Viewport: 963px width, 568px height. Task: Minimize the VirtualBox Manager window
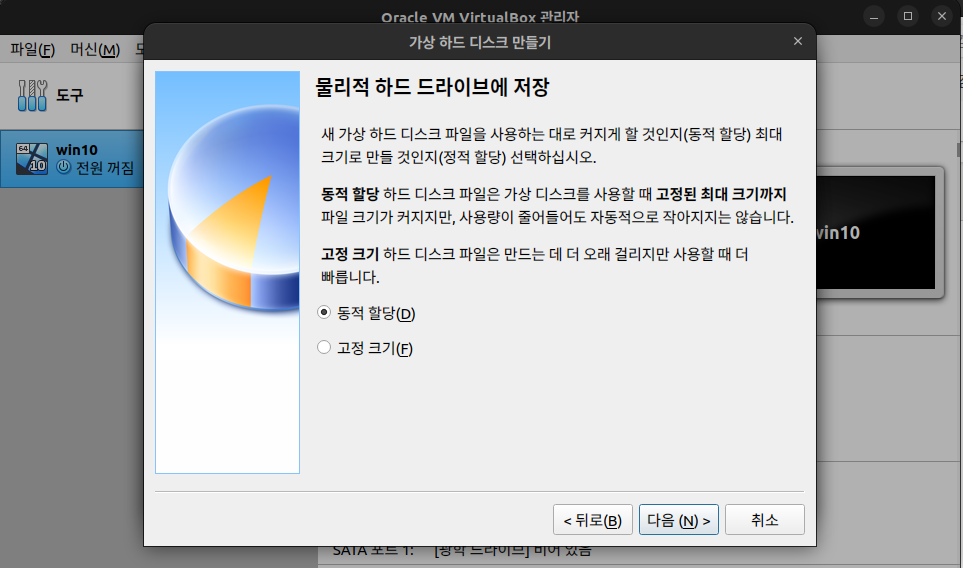[x=874, y=17]
